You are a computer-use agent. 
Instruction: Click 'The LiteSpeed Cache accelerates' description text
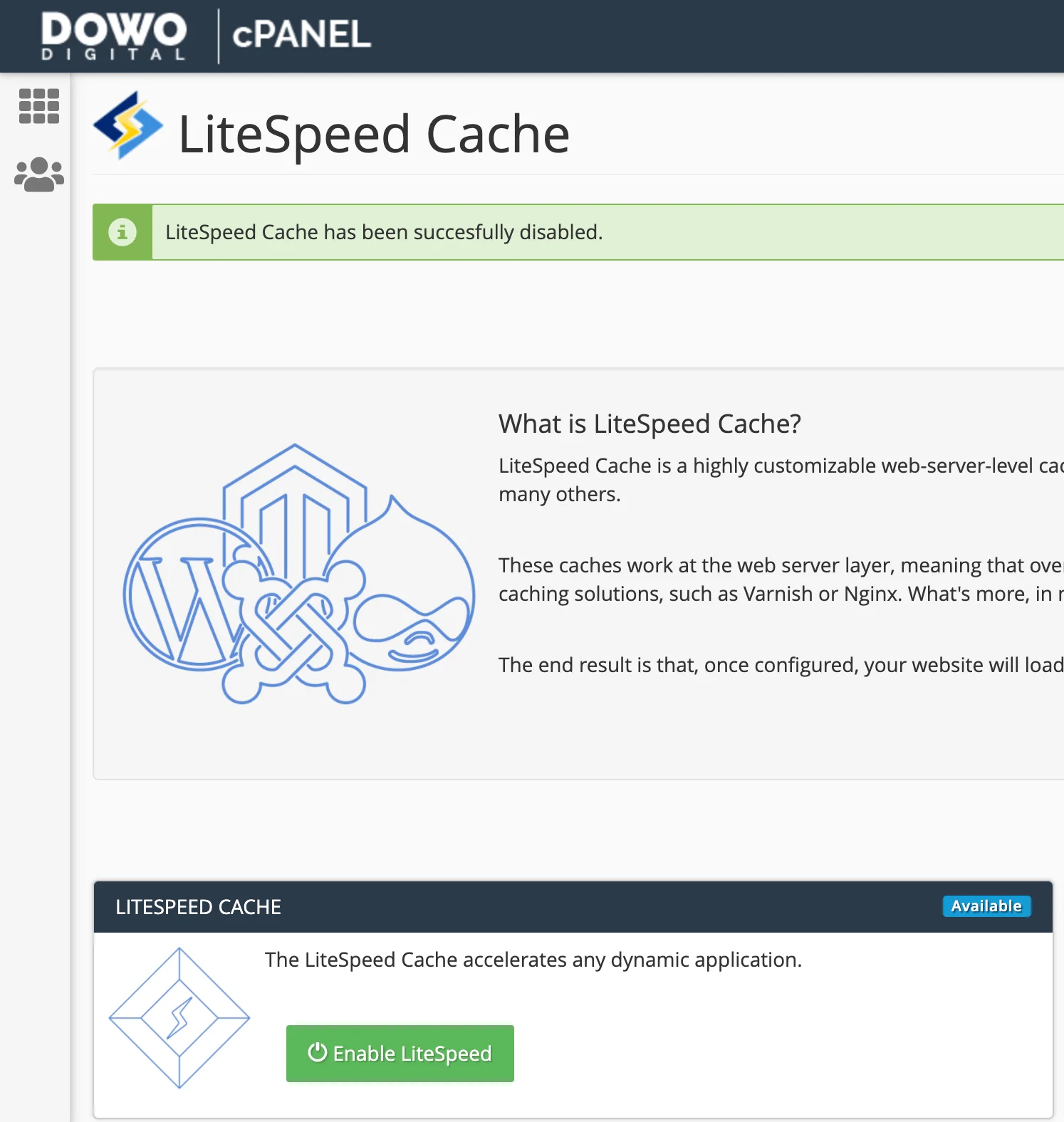tap(533, 960)
